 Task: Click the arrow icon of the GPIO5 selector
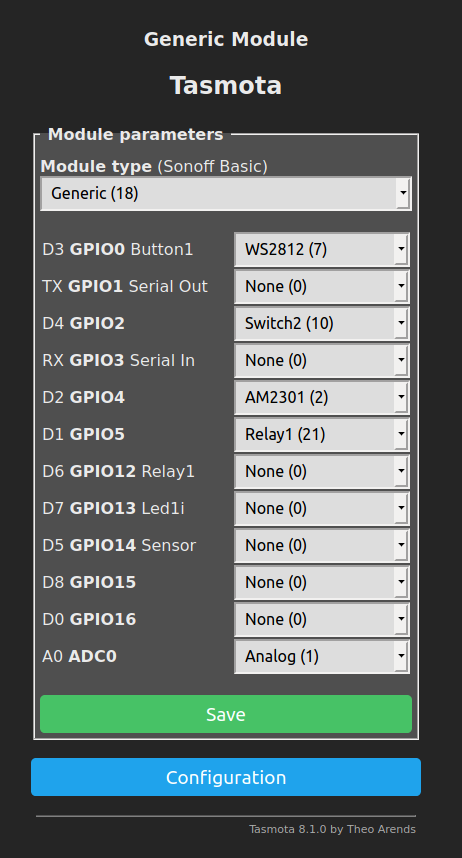point(401,434)
